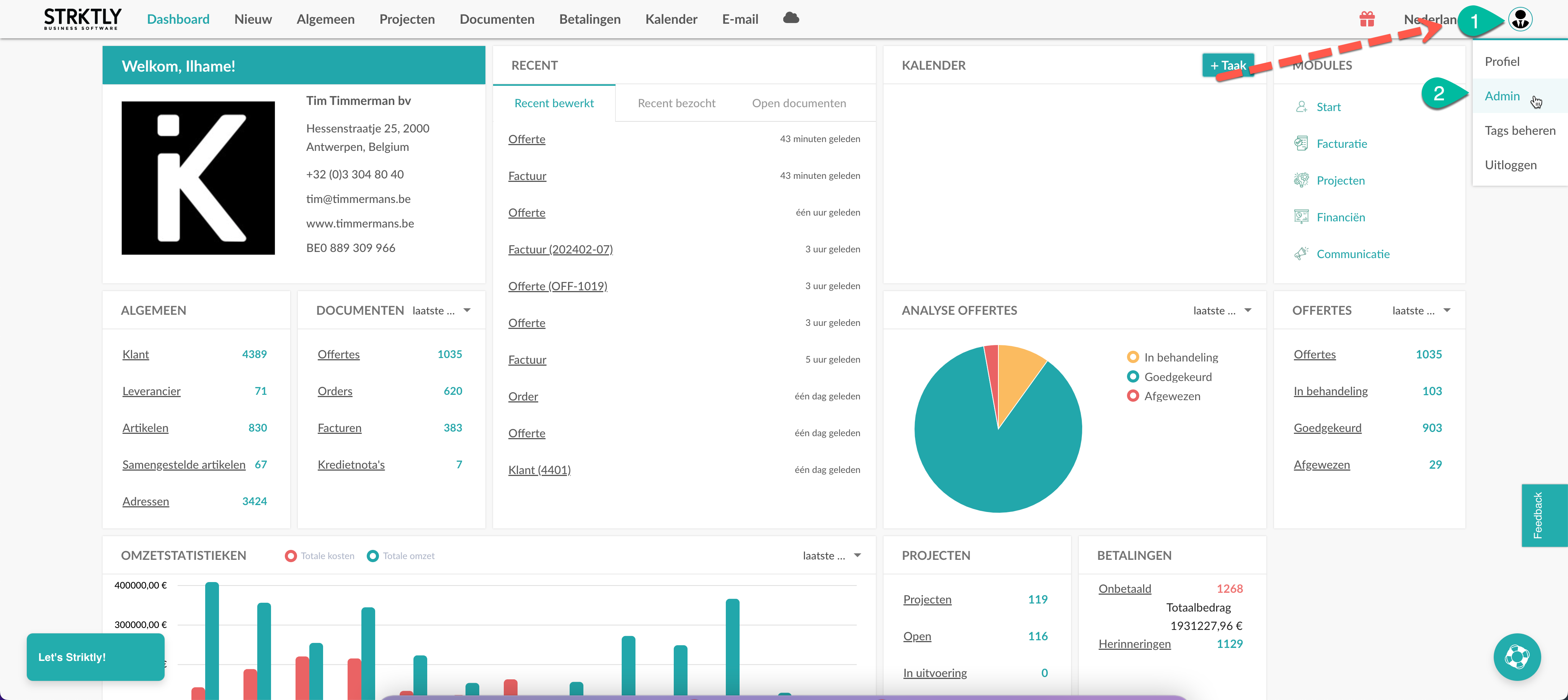Open the Documenten period dropdown

click(x=442, y=311)
